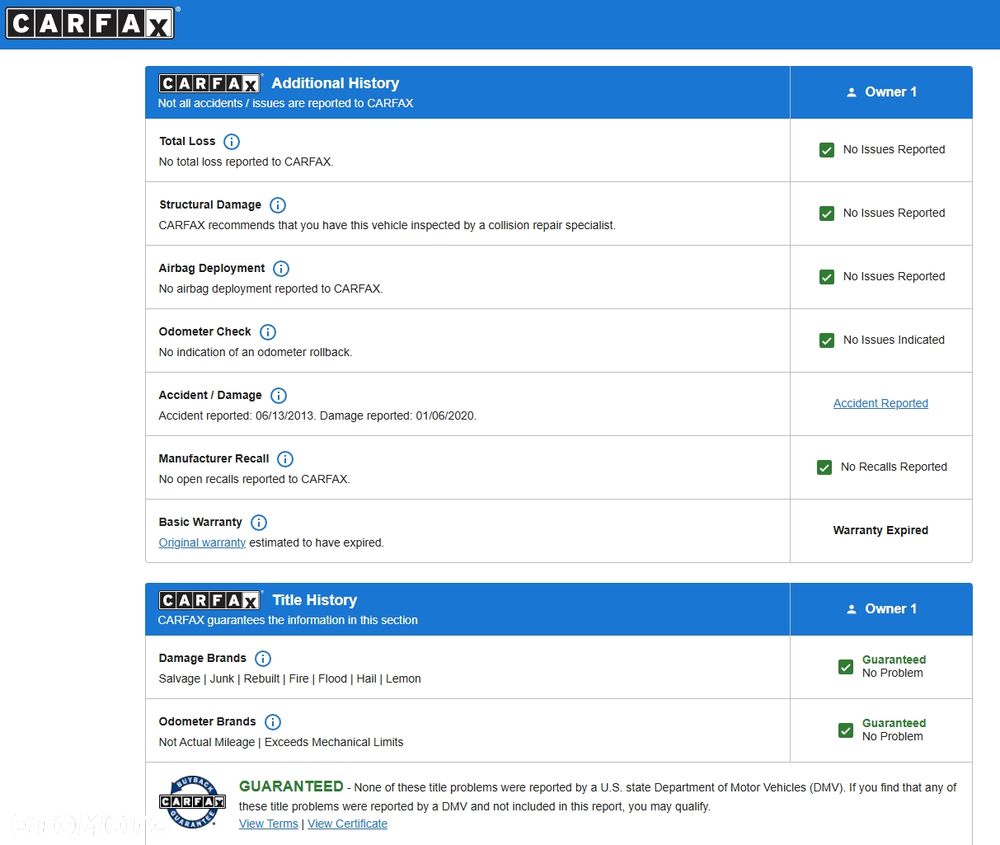Click 'CARFAX recommends that you have' text
1000x845 pixels.
387,225
